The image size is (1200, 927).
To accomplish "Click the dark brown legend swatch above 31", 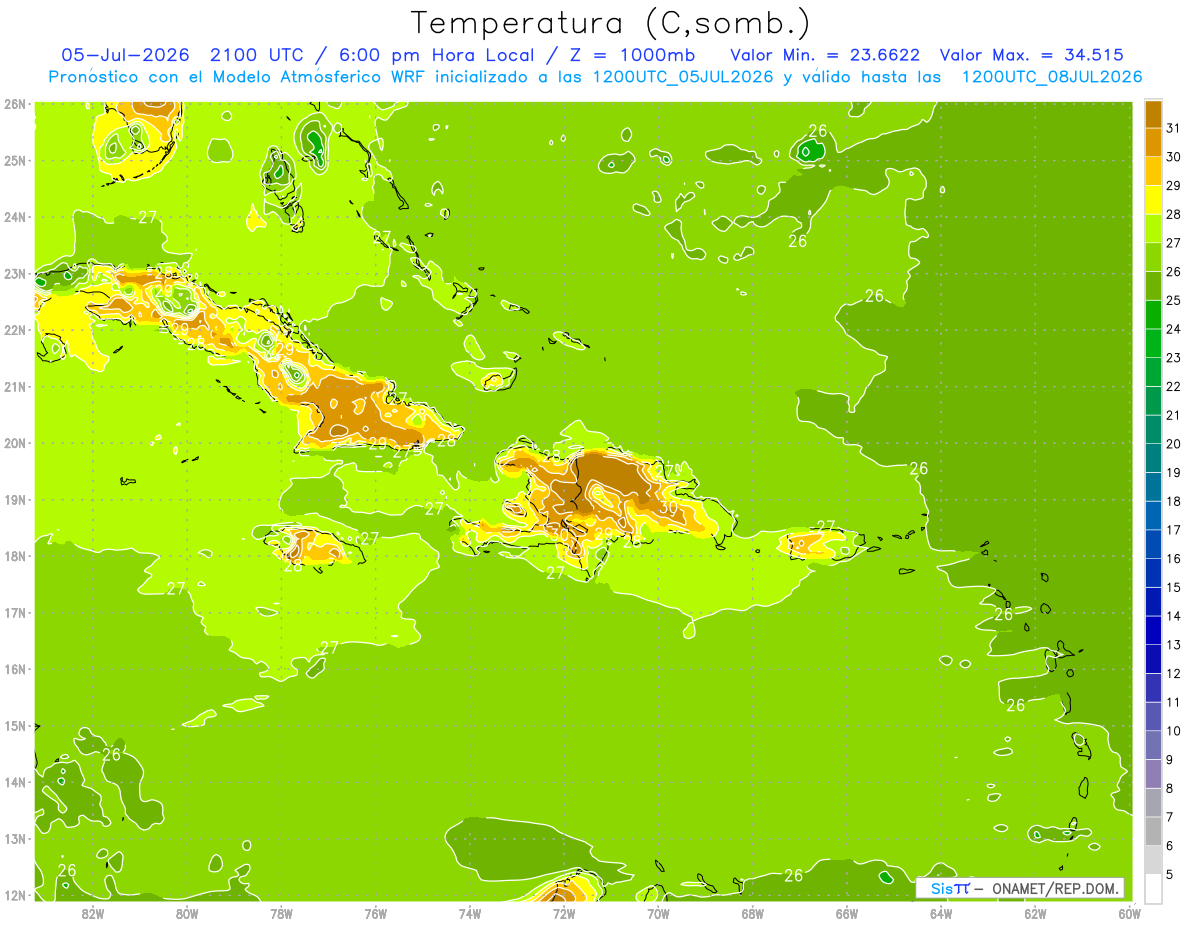I will 1153,113.
